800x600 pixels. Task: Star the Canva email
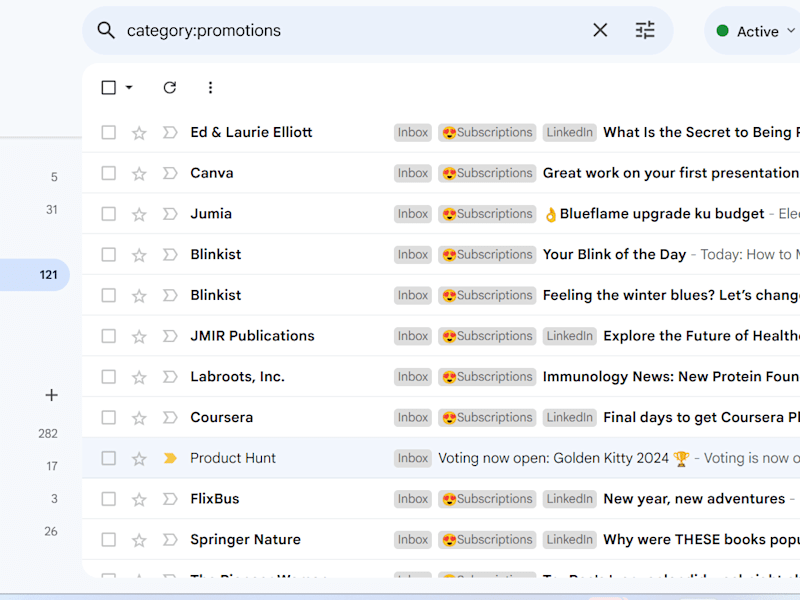point(139,174)
